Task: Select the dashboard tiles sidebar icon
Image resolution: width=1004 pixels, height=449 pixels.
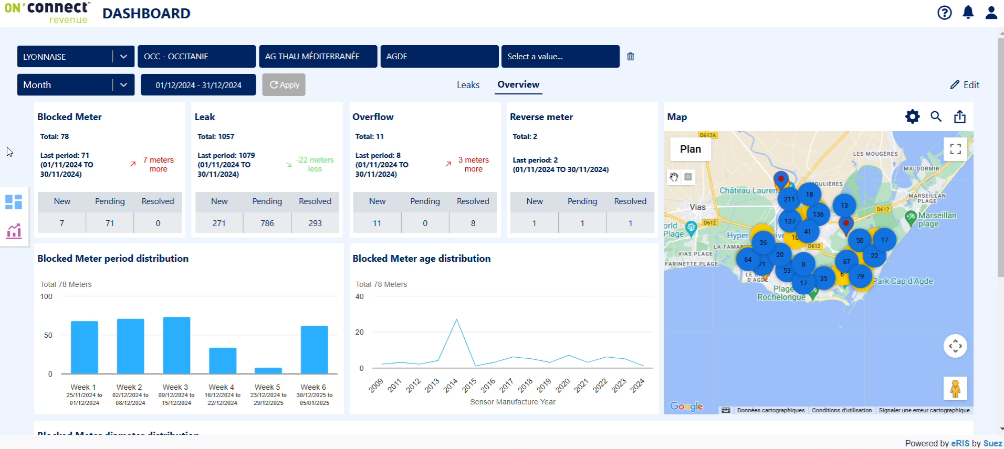Action: coord(14,202)
